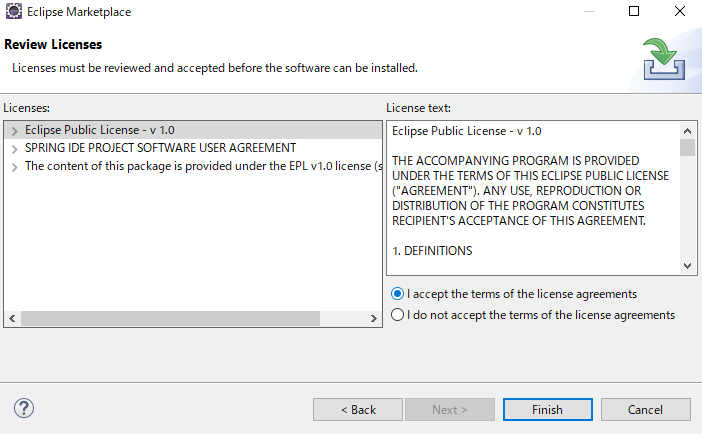702x434 pixels.
Task: Click the horizontal scrollbar thumb in licenses list
Action: pyautogui.click(x=170, y=318)
